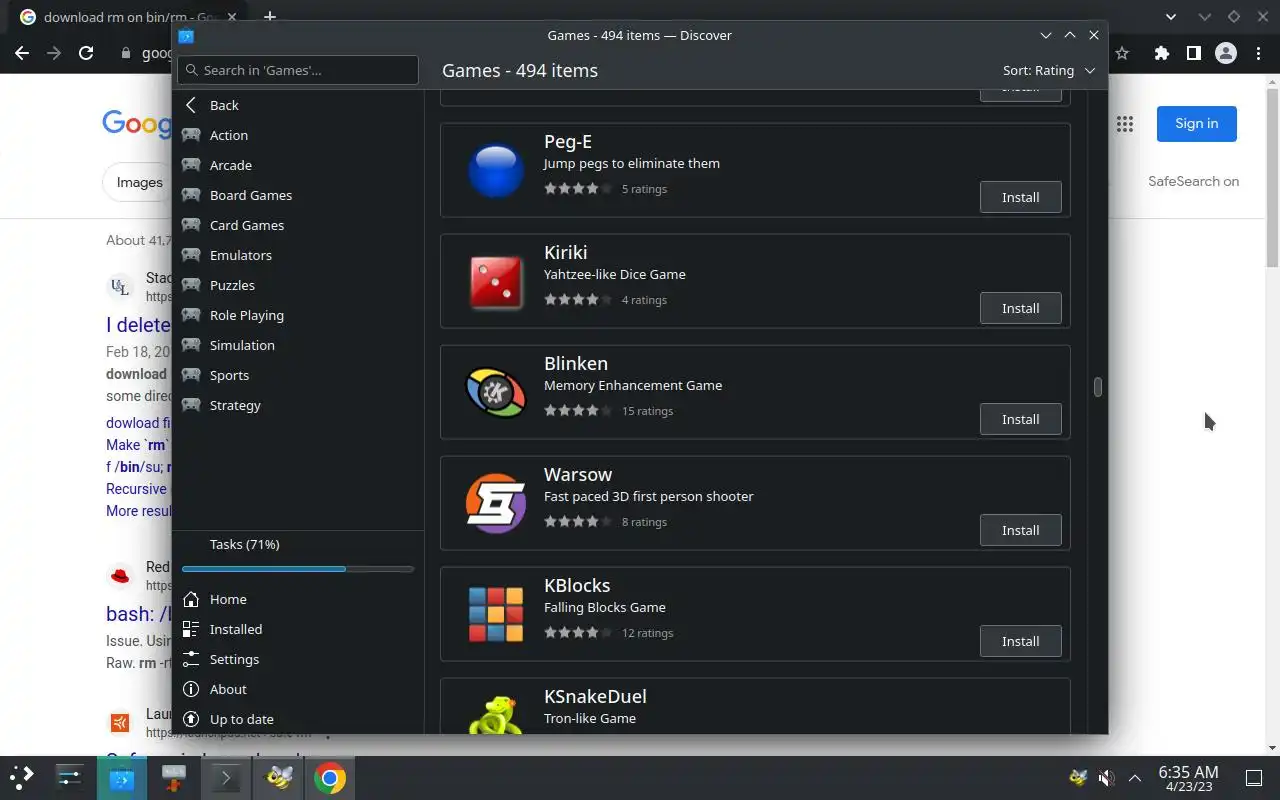Expand hidden system tray icons
This screenshot has width=1280, height=800.
click(1135, 777)
